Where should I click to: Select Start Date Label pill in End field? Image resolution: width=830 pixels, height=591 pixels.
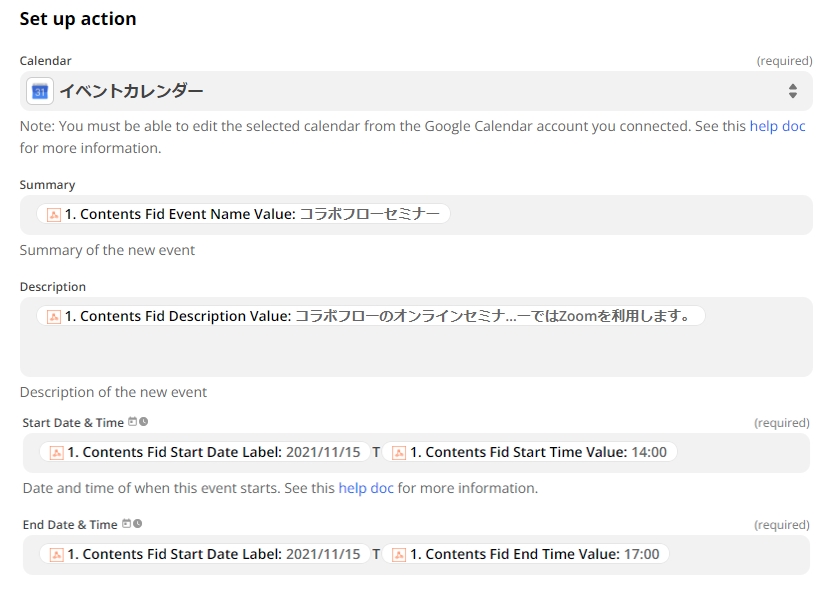pyautogui.click(x=204, y=554)
